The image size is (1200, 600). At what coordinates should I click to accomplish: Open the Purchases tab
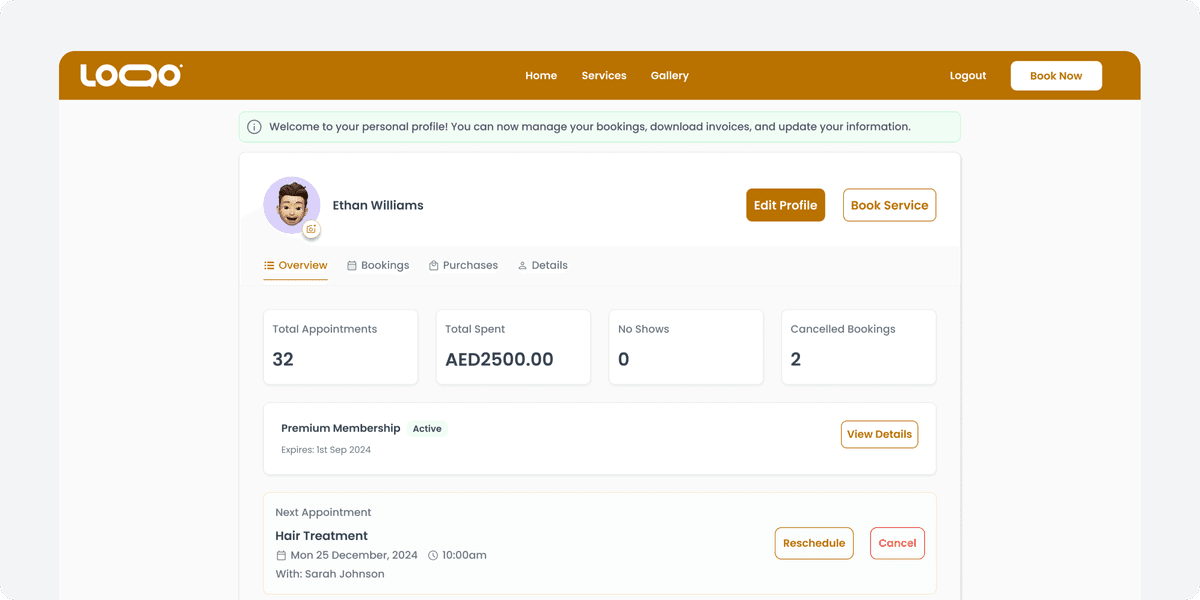463,265
